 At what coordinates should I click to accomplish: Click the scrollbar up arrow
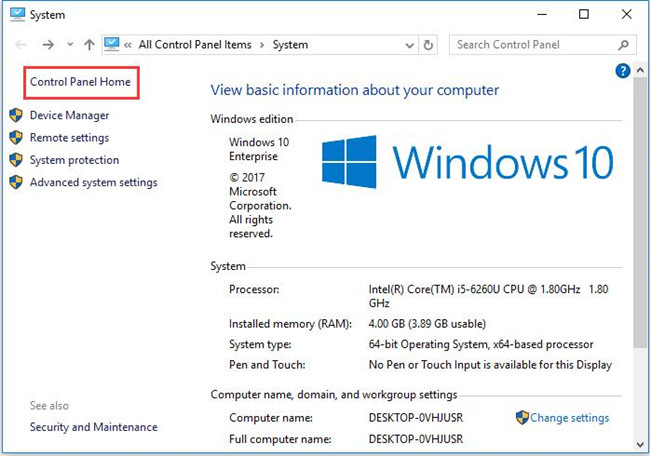[x=640, y=70]
